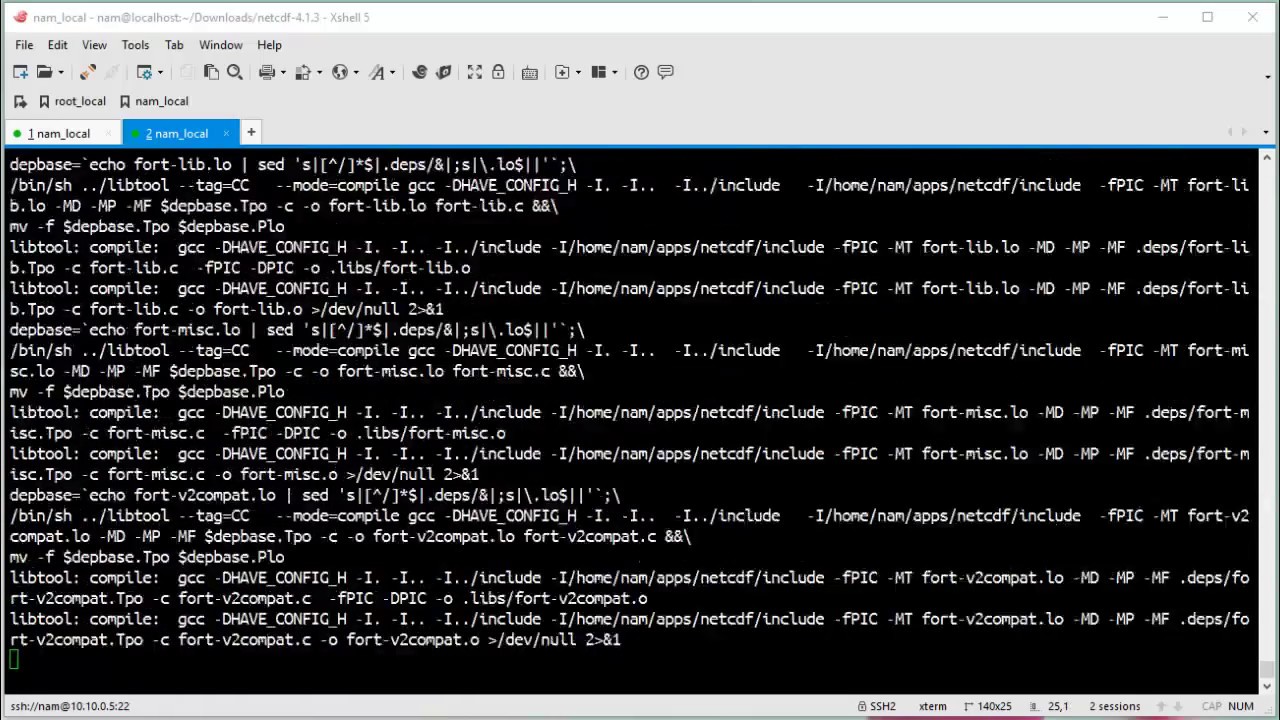Open the View menu

pyautogui.click(x=94, y=45)
